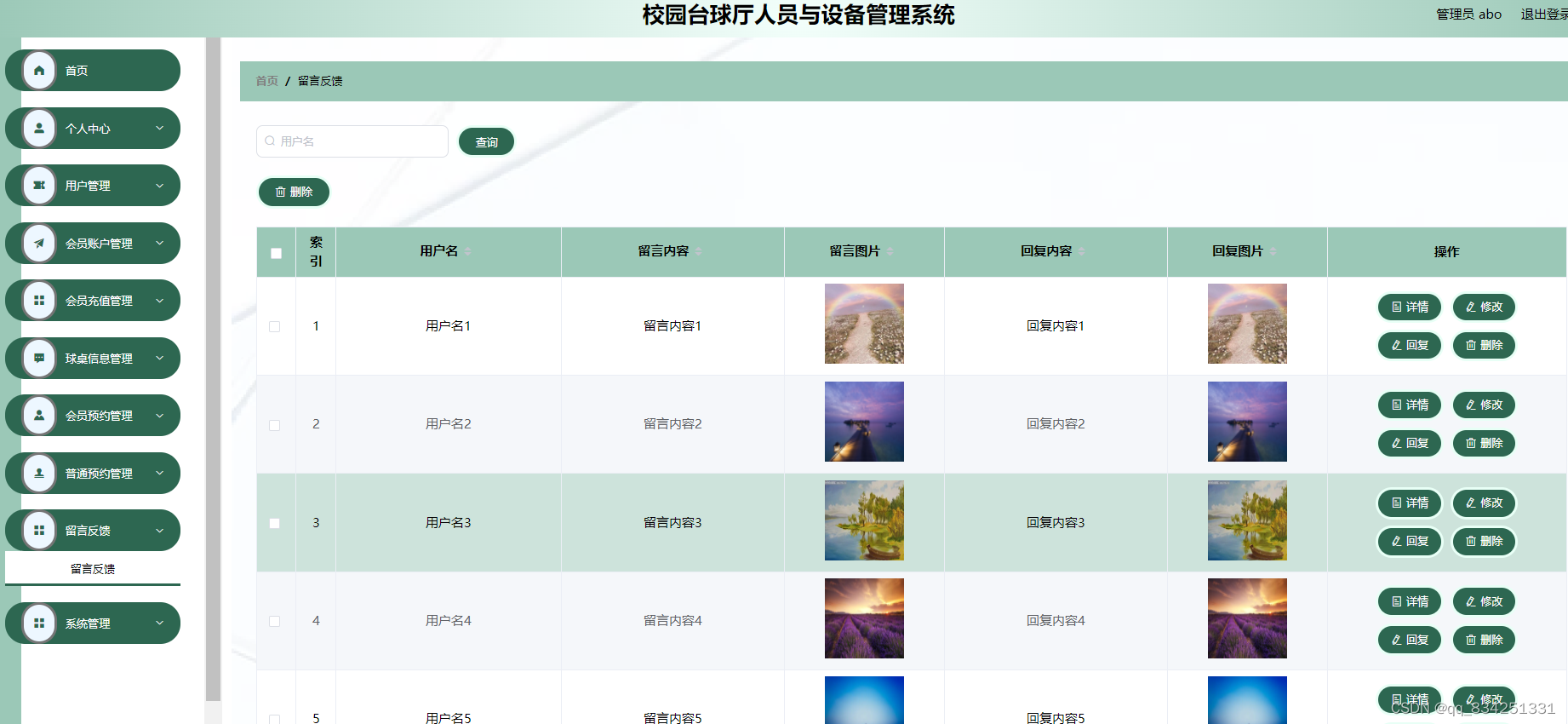Open 详情 for row 用户名2
This screenshot has height=724, width=1568.
1410,405
